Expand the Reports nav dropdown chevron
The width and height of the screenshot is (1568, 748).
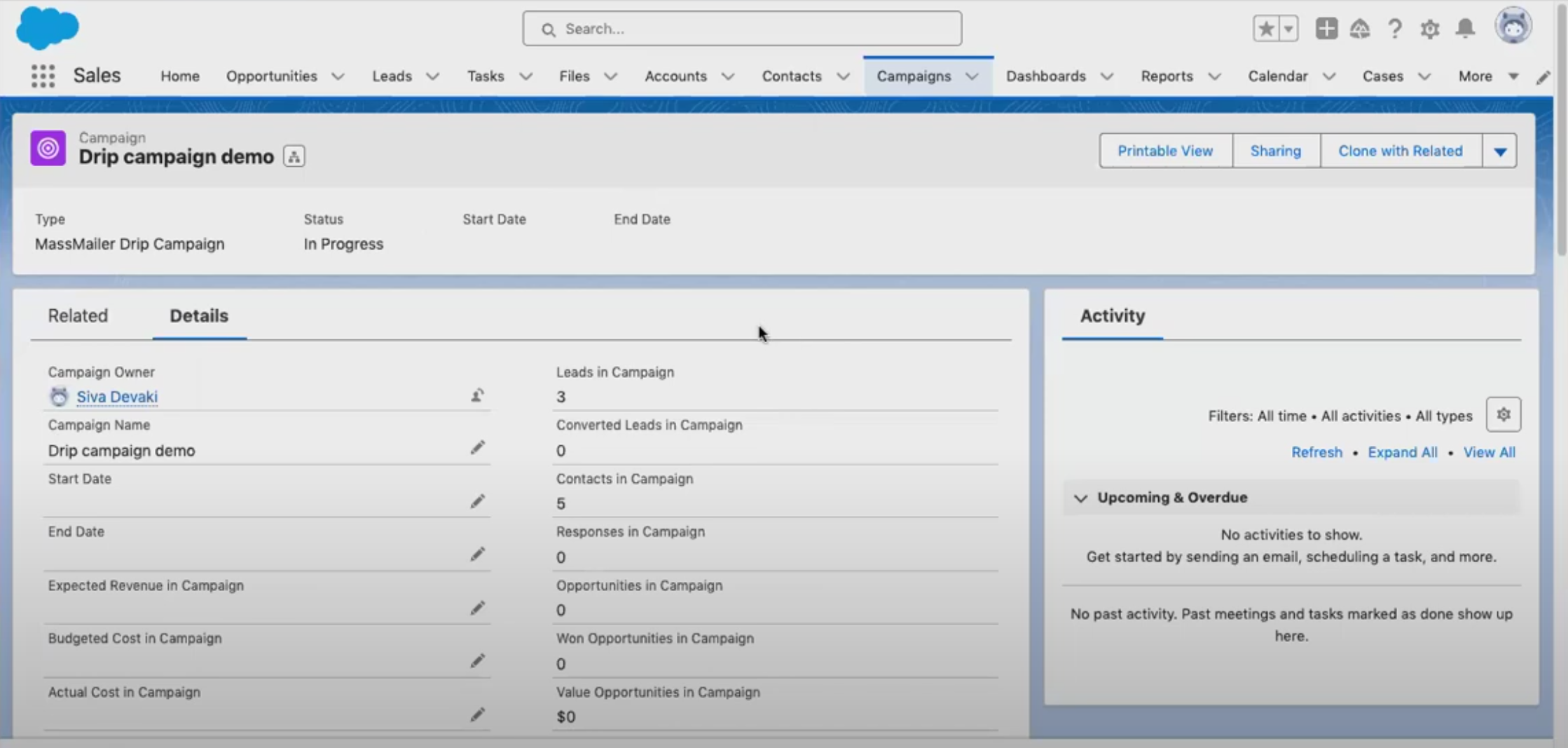tap(1214, 76)
